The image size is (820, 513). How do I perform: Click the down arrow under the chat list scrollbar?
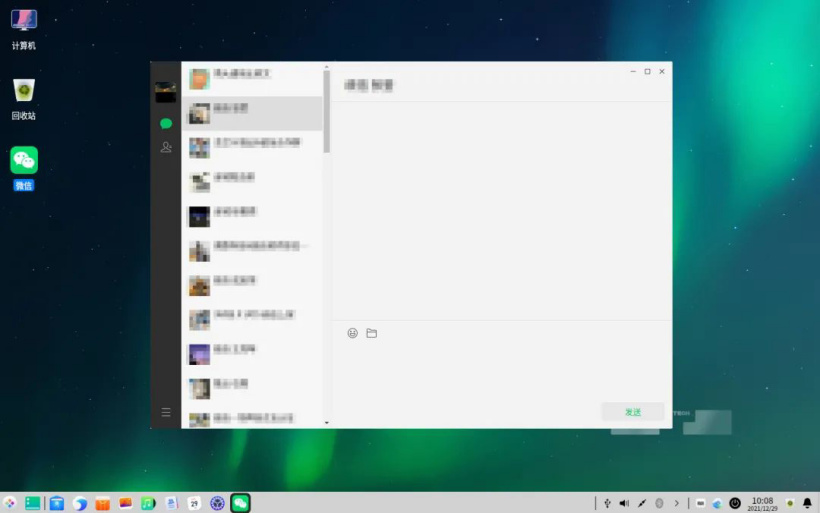click(326, 423)
